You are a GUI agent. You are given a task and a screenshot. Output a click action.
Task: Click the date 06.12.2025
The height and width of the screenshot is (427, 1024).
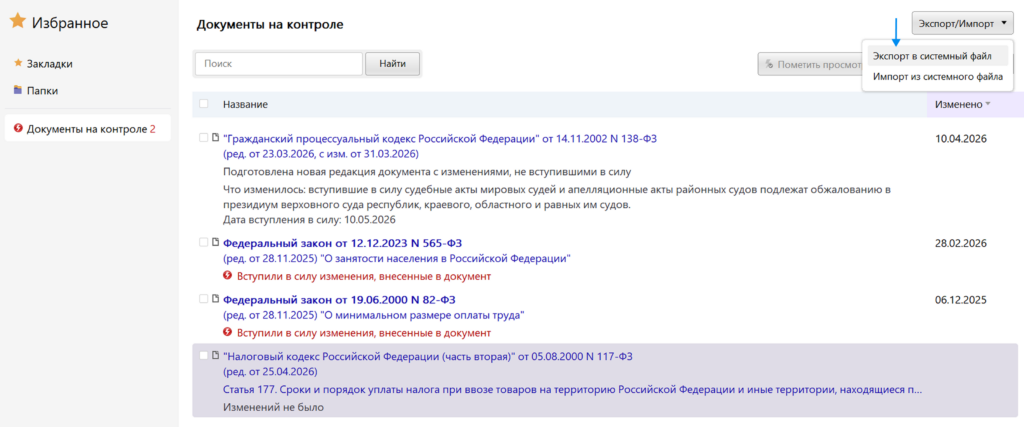961,300
